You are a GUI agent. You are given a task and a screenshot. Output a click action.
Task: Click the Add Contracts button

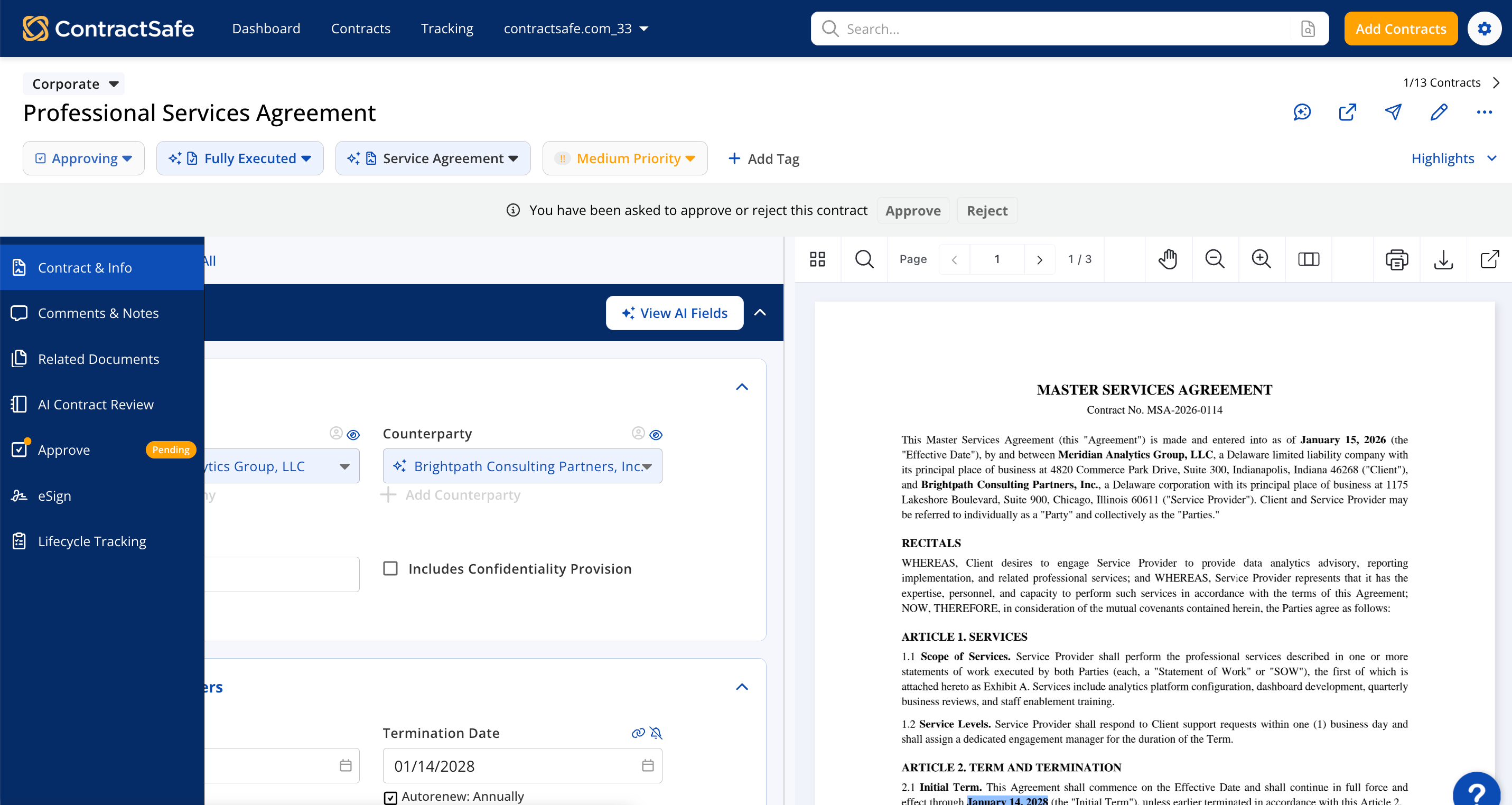coord(1401,28)
